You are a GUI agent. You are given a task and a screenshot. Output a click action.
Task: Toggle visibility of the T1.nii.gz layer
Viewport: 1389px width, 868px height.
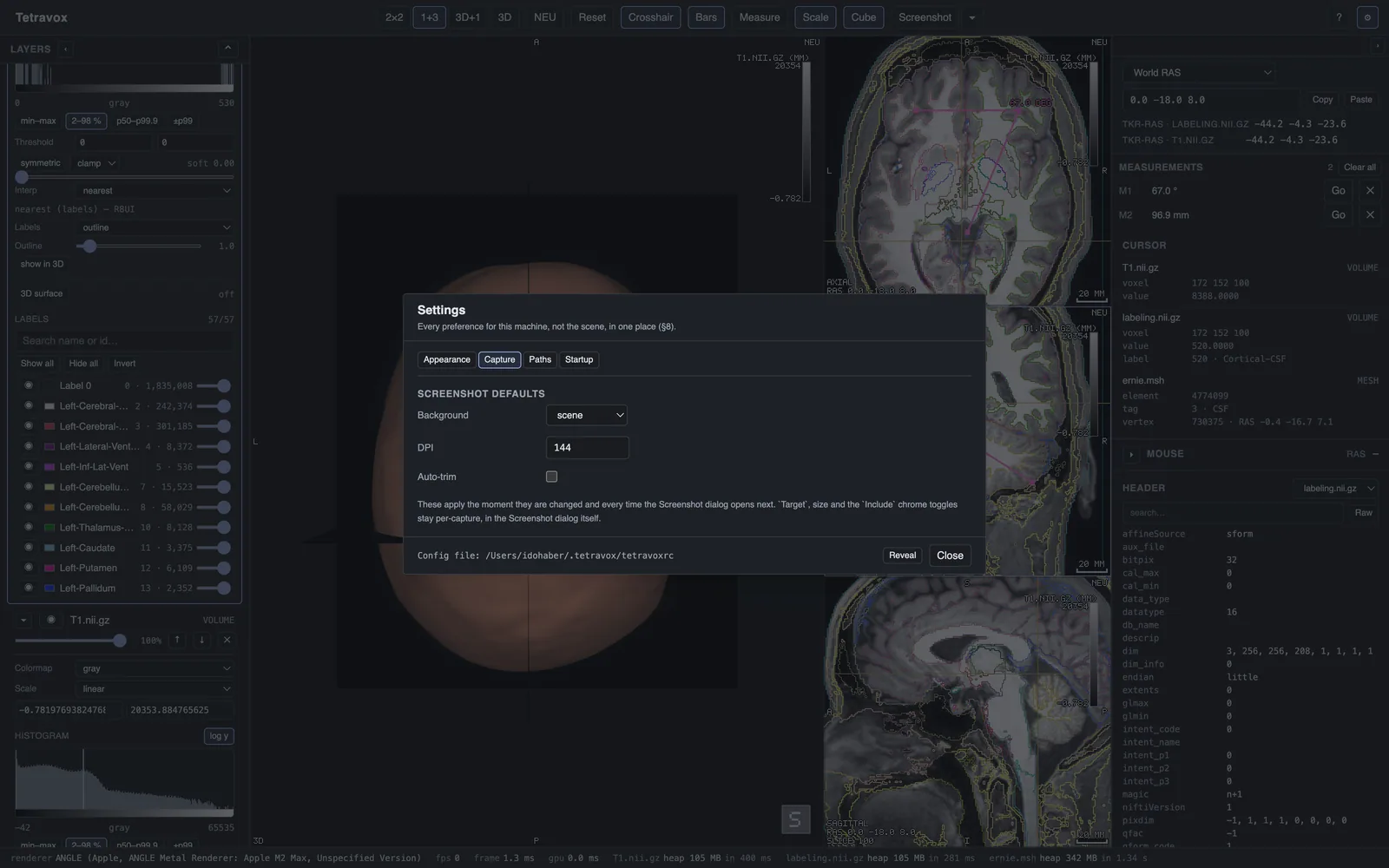coord(51,620)
